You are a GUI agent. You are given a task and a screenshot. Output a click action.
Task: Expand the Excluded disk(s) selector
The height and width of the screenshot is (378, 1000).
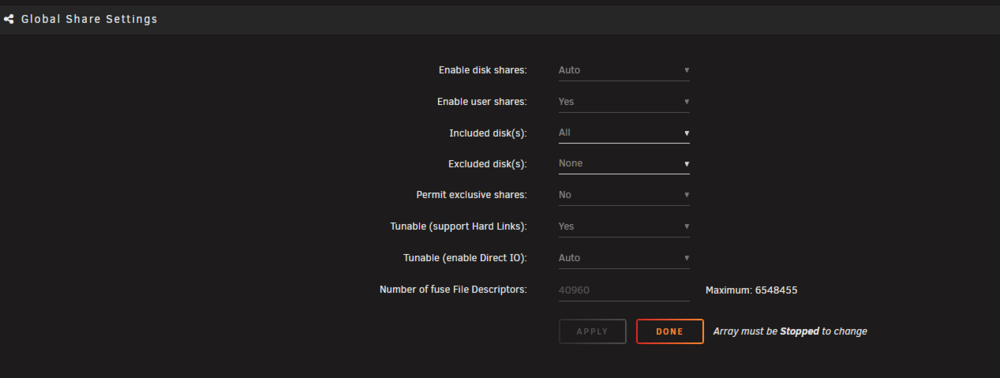click(x=624, y=163)
